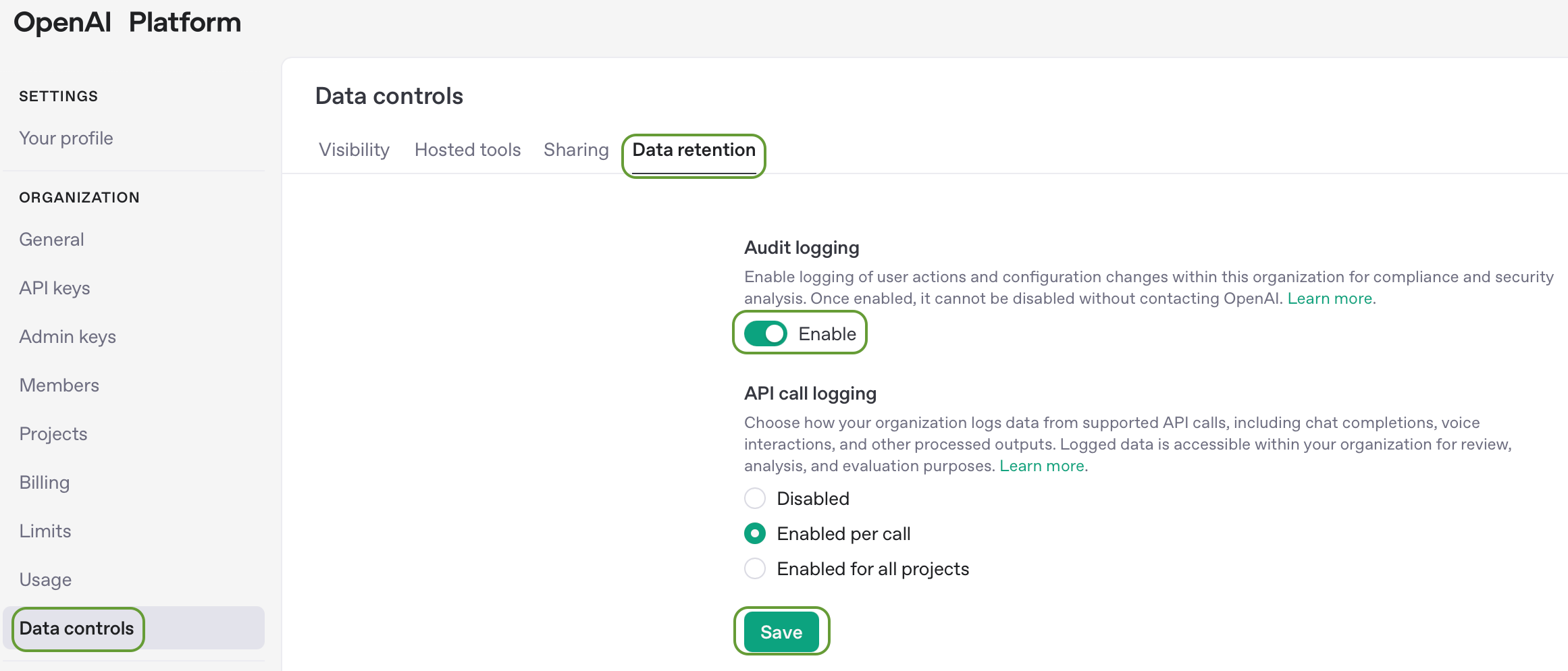Open the OpenAI Platform home logo
Image resolution: width=1568 pixels, height=671 pixels.
click(x=127, y=22)
